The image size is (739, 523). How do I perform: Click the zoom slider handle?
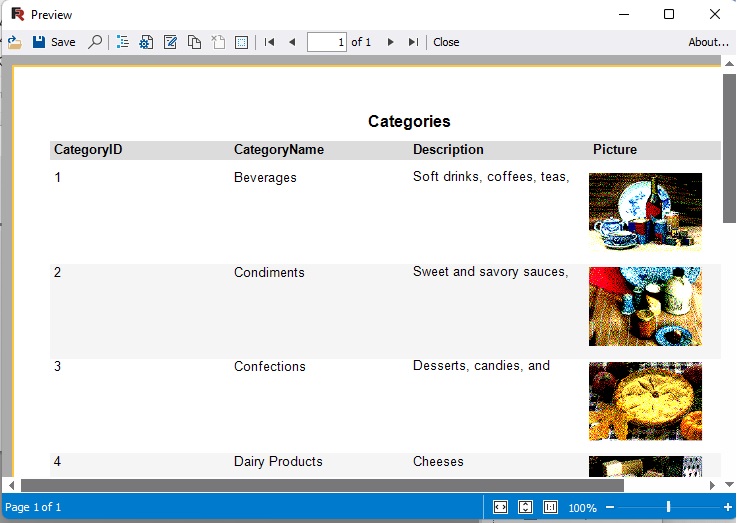668,507
